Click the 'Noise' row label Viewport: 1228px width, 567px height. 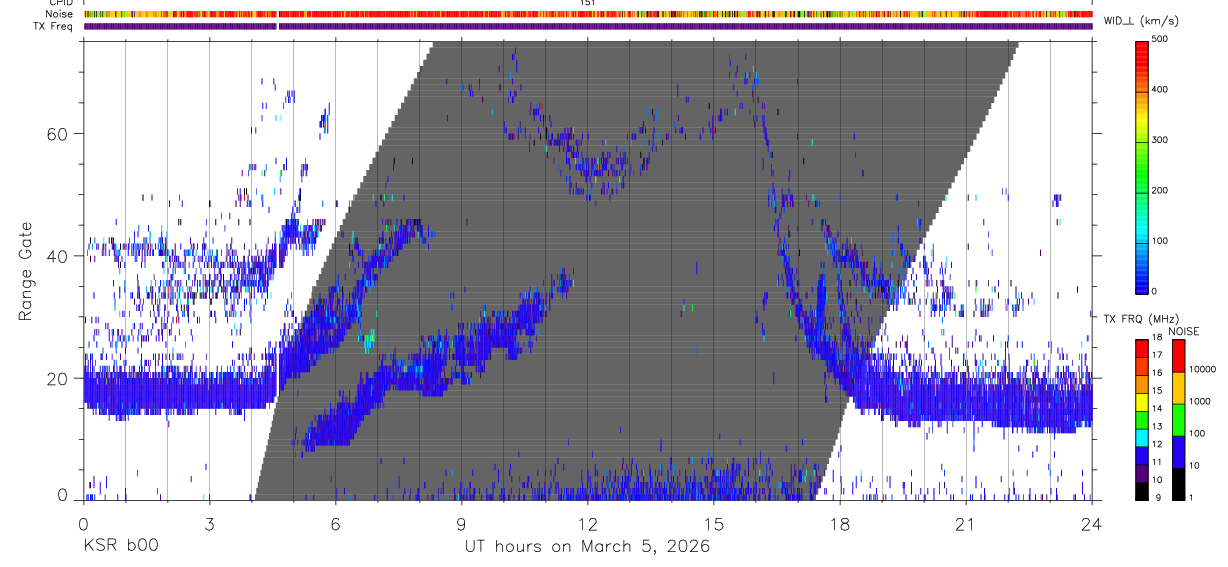point(60,14)
